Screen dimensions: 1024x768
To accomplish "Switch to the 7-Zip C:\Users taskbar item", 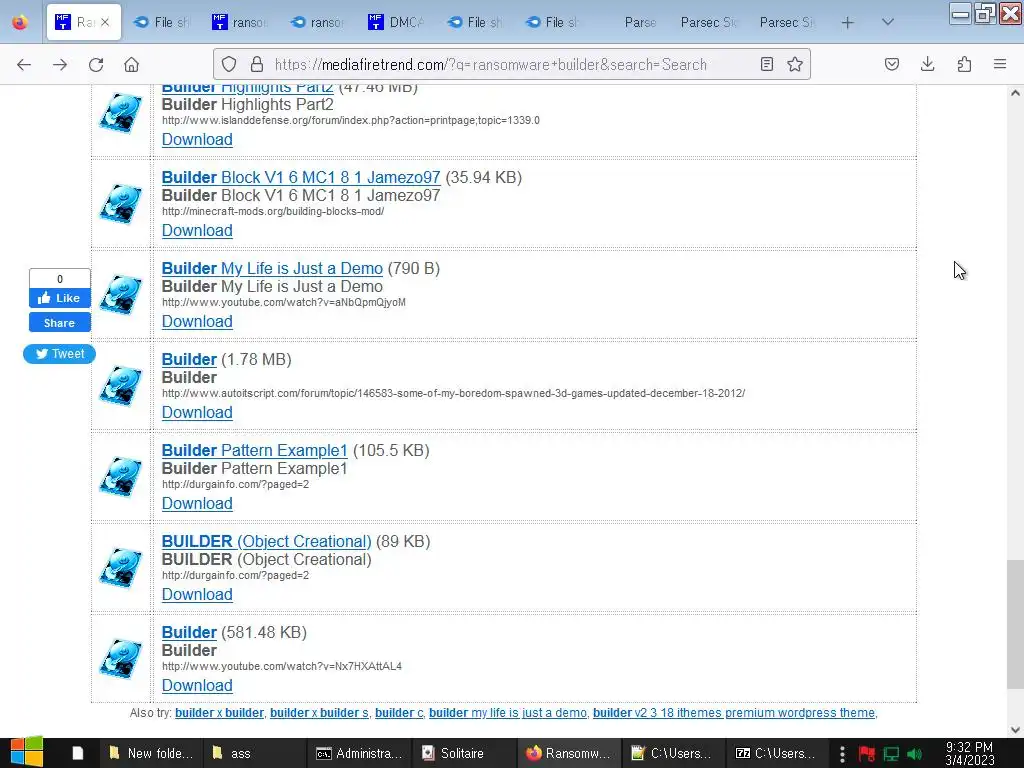I will [x=776, y=753].
